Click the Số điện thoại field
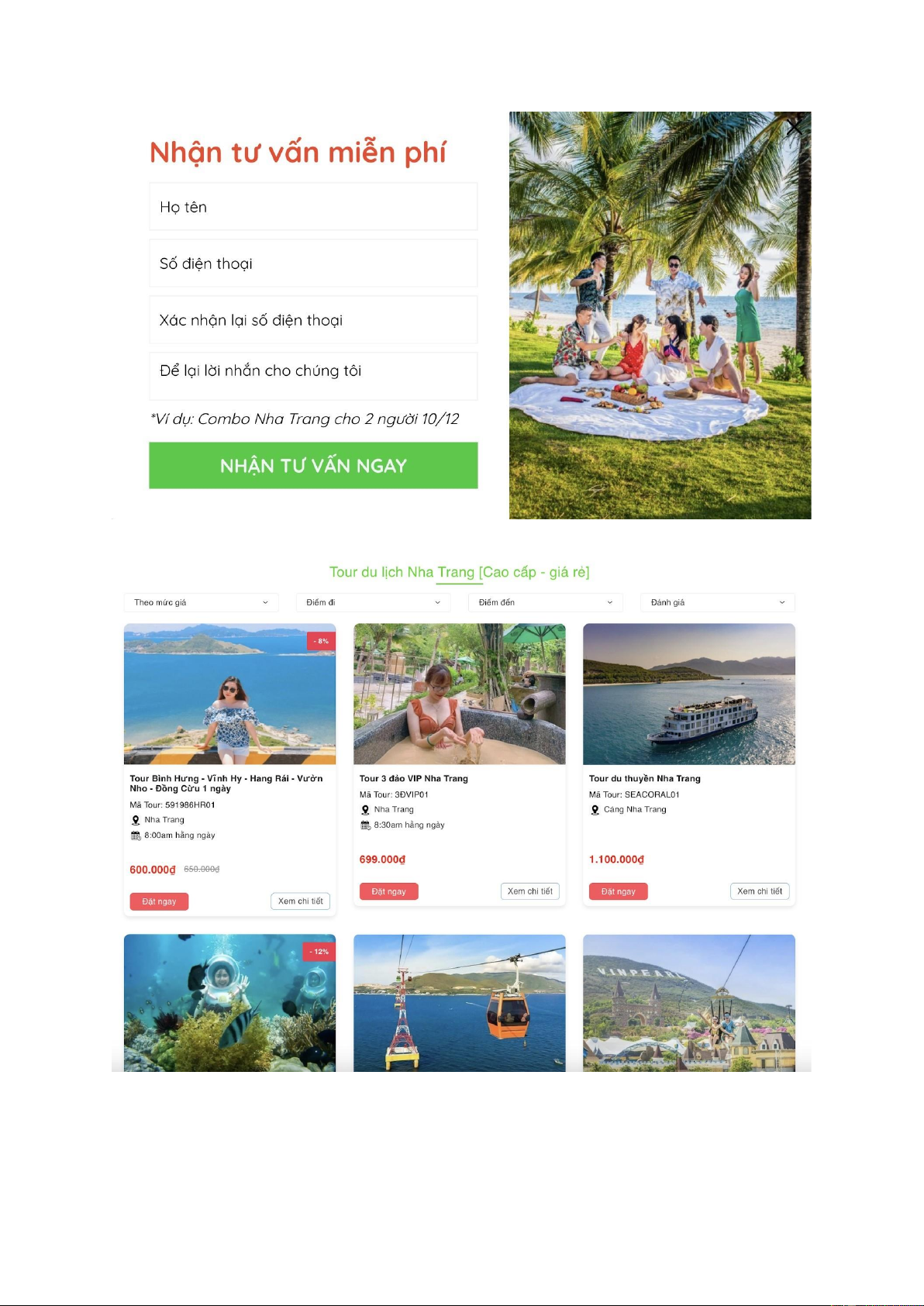Viewport: 924px width, 1306px height. pyautogui.click(x=313, y=264)
